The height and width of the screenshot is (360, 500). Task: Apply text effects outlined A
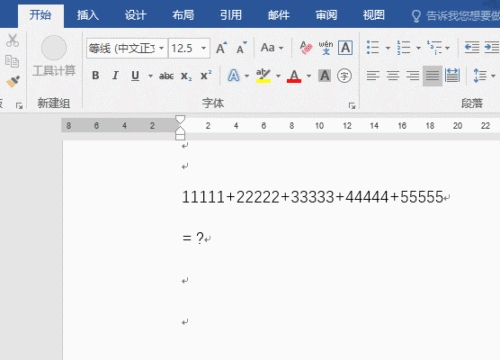[x=233, y=76]
